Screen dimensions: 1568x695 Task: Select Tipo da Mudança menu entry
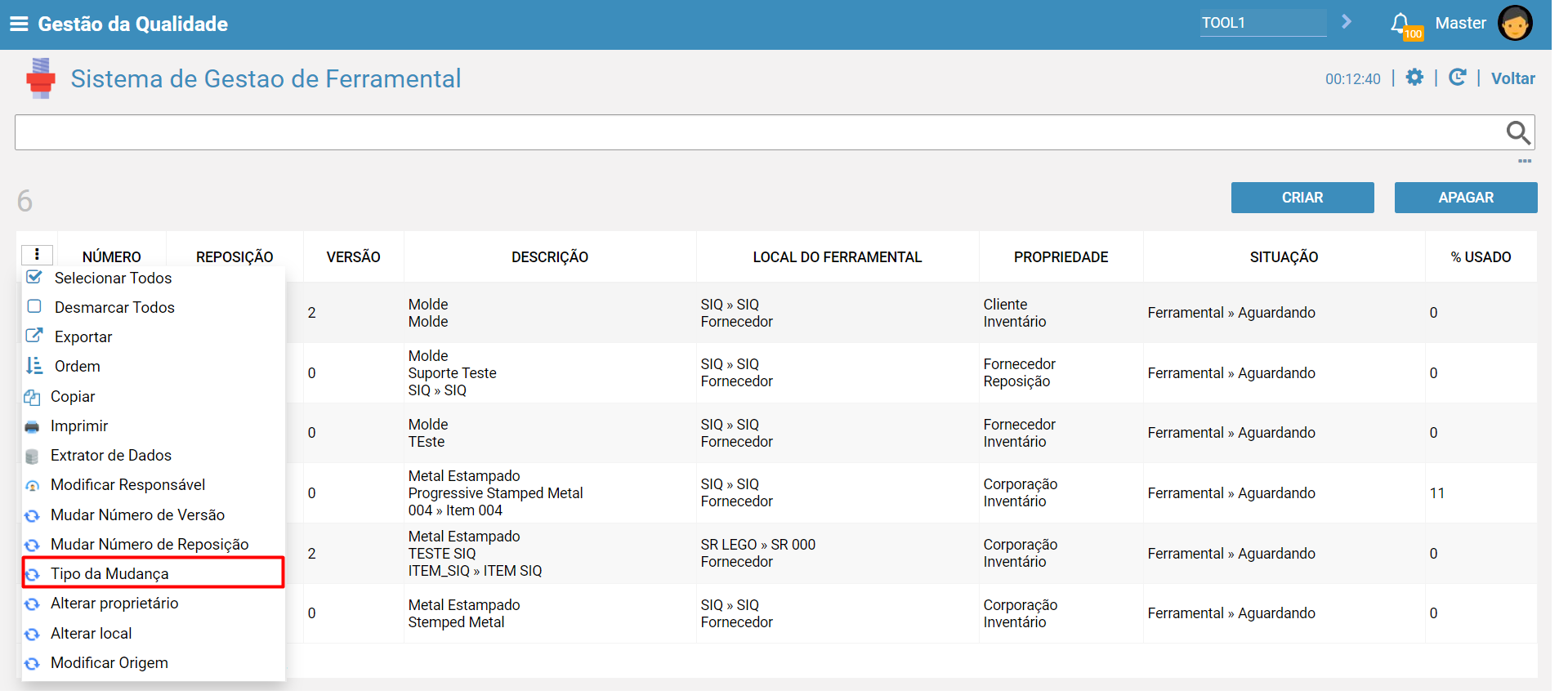tap(153, 572)
